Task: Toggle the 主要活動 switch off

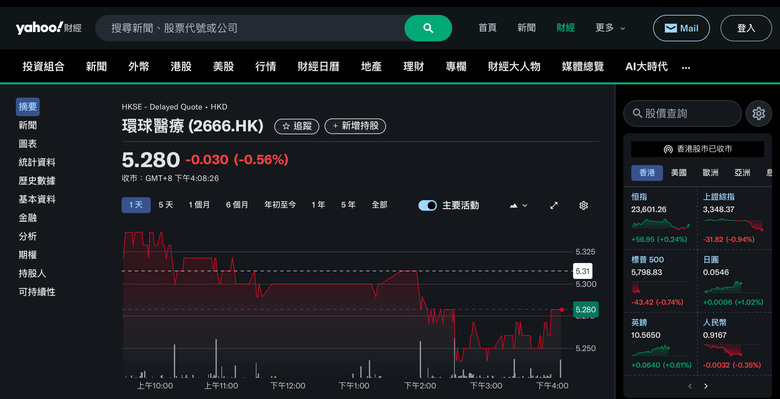Action: click(427, 205)
